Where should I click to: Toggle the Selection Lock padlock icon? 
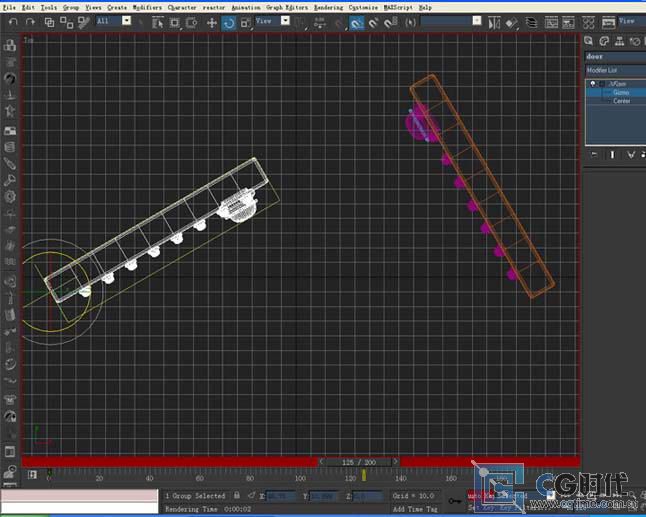[x=237, y=495]
